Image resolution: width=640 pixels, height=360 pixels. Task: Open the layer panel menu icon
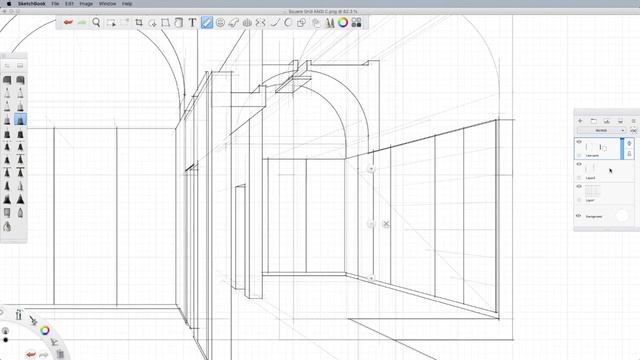pos(633,121)
